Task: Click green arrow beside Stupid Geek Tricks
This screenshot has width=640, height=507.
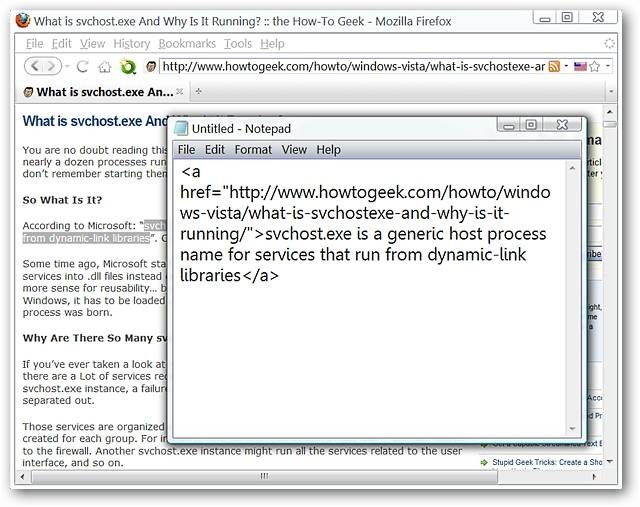Action: pos(484,462)
